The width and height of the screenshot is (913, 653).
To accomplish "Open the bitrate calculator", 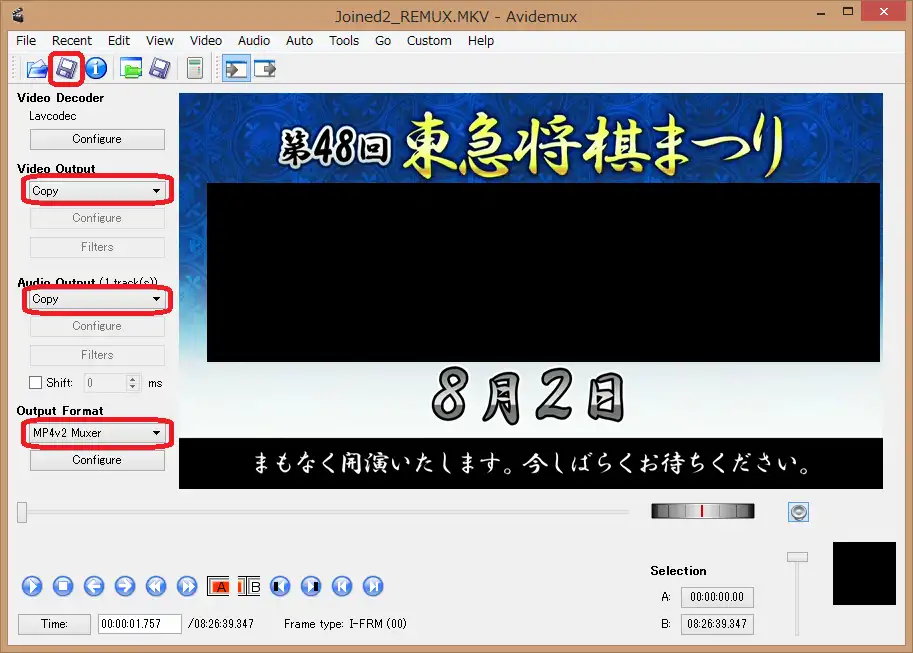I will pyautogui.click(x=195, y=68).
